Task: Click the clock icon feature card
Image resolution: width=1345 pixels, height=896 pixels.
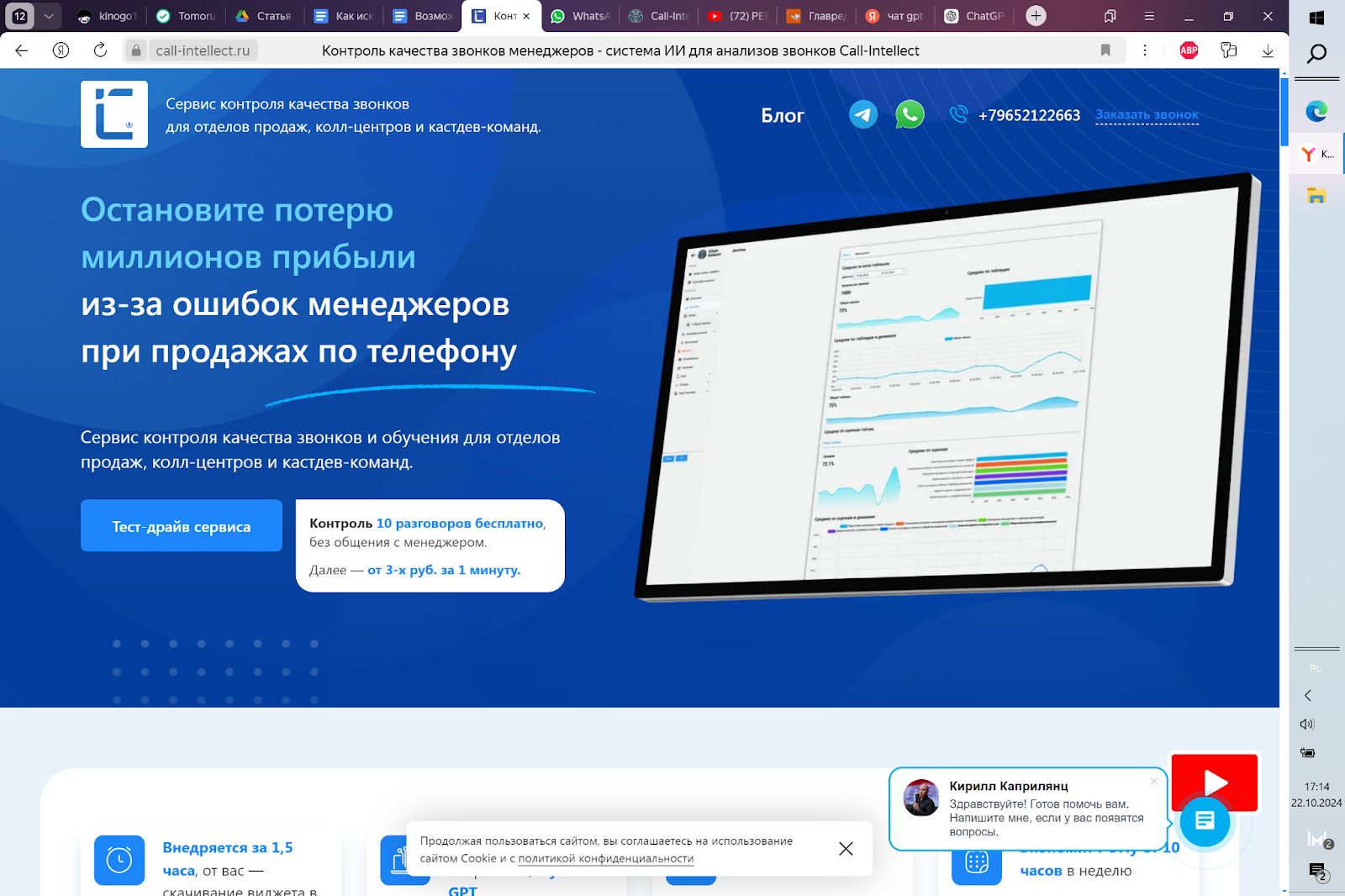Action: click(x=119, y=860)
